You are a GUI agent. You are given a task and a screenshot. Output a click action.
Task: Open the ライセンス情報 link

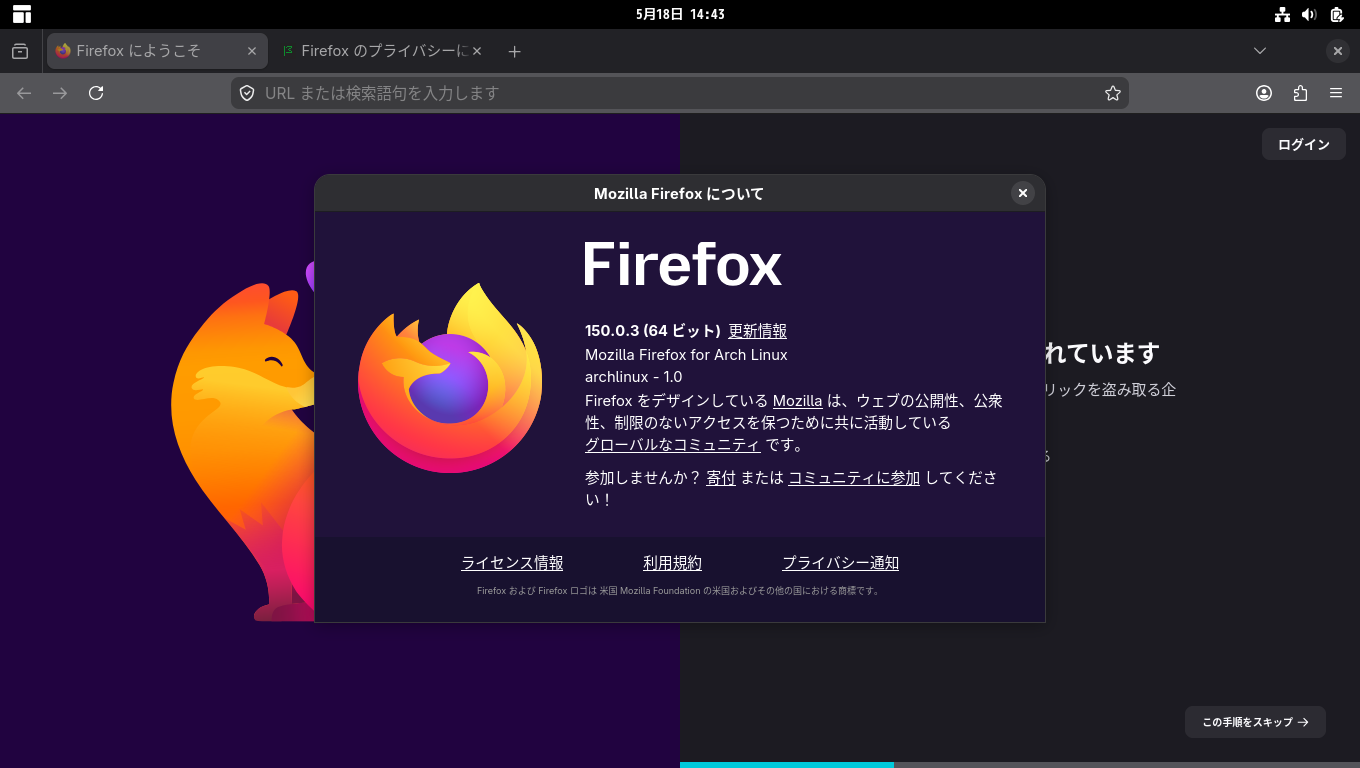coord(512,563)
